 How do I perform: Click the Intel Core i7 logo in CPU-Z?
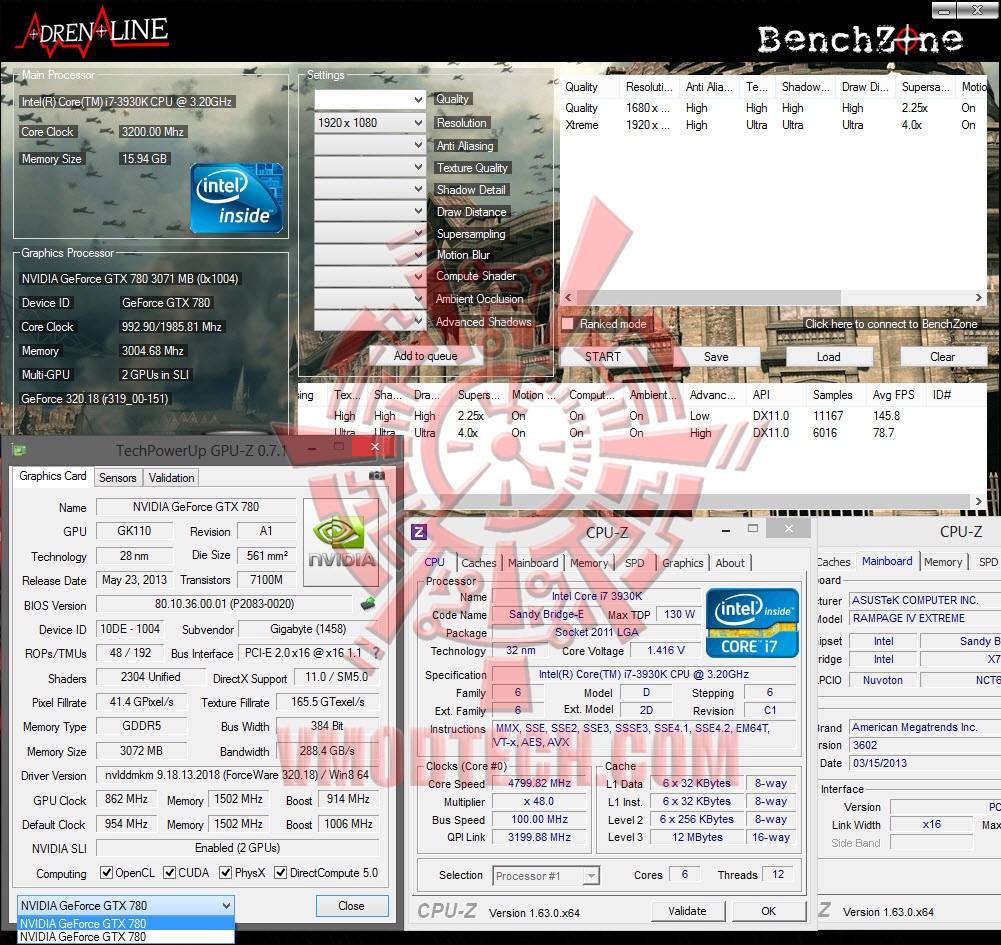(752, 623)
